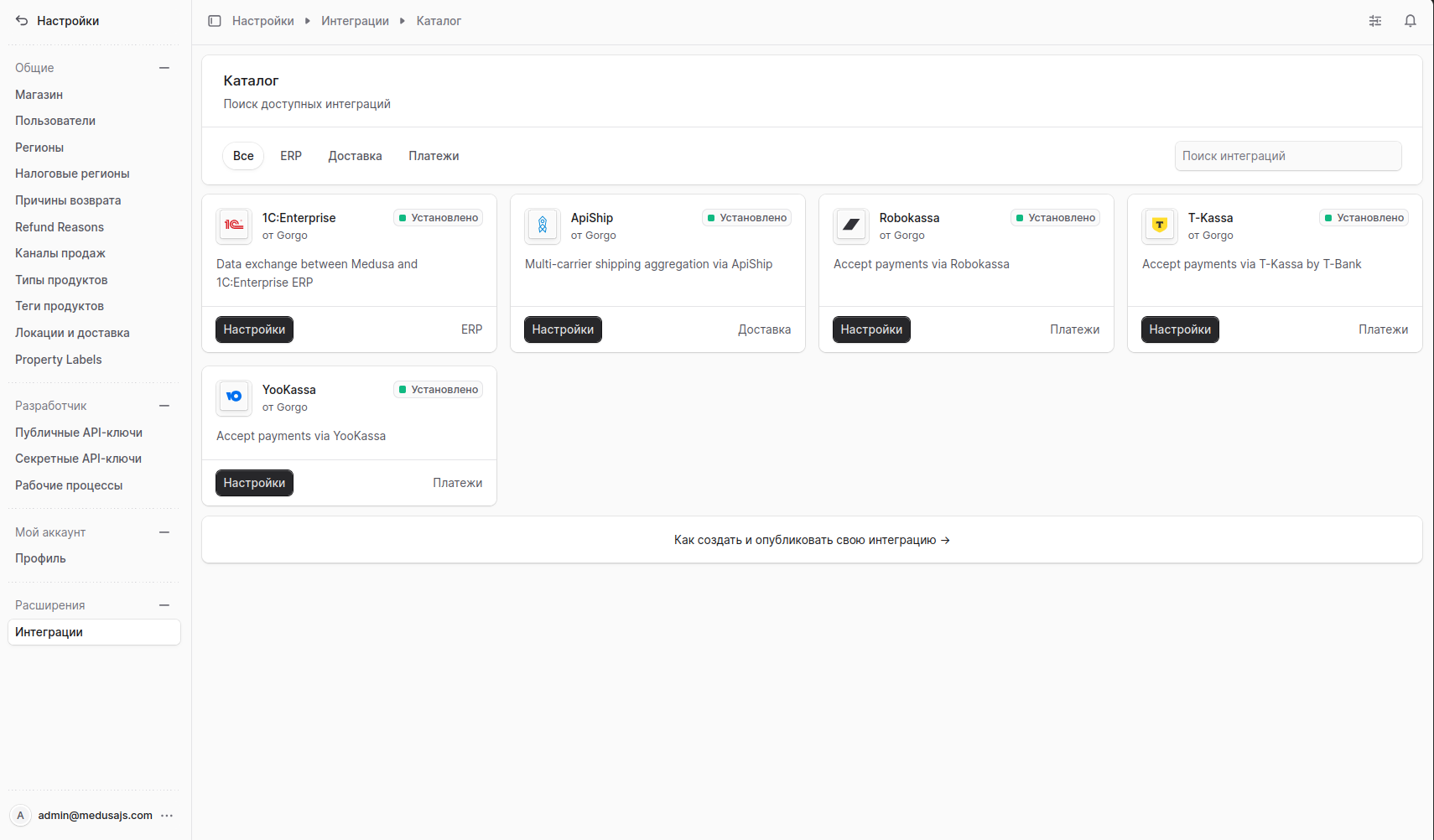Click the Установлено badge on ApiShip
The width and height of the screenshot is (1434, 840).
click(746, 218)
